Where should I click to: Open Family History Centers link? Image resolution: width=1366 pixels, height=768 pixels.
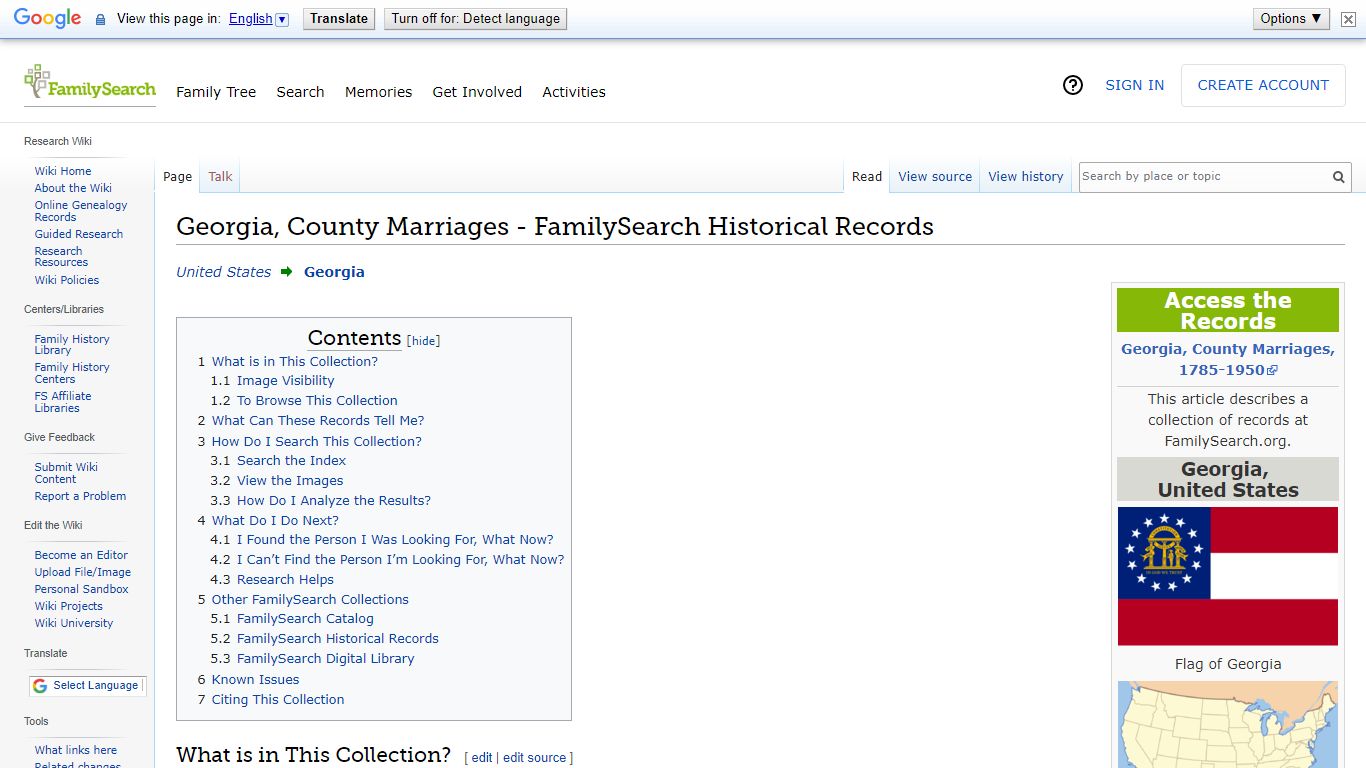click(x=72, y=373)
